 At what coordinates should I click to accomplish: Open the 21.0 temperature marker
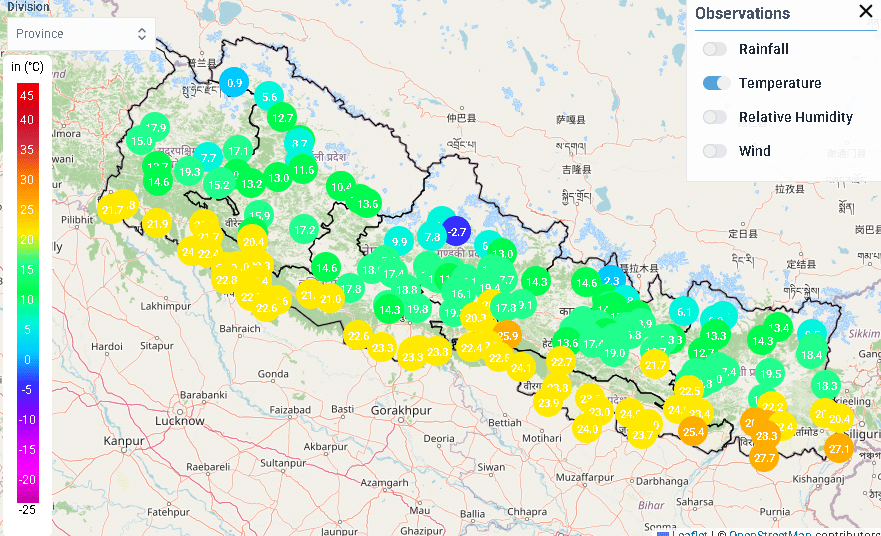330,299
